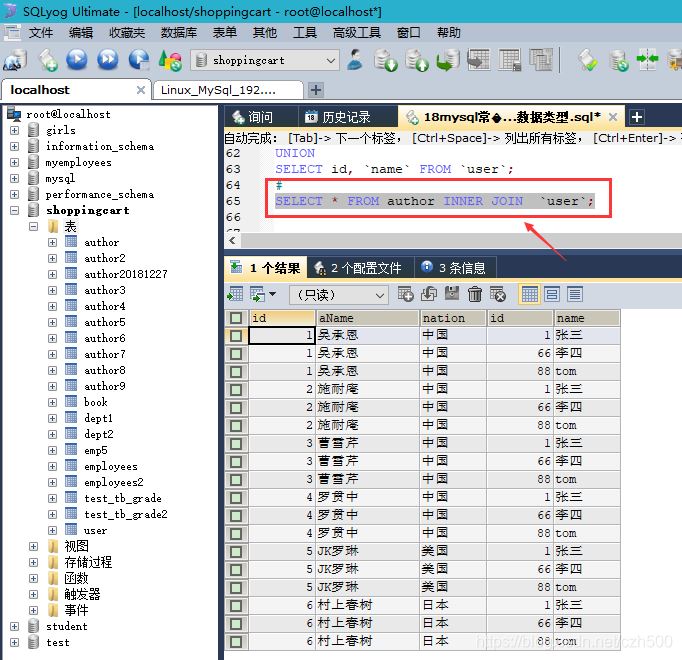
Task: Expand the student database node
Action: 15,626
